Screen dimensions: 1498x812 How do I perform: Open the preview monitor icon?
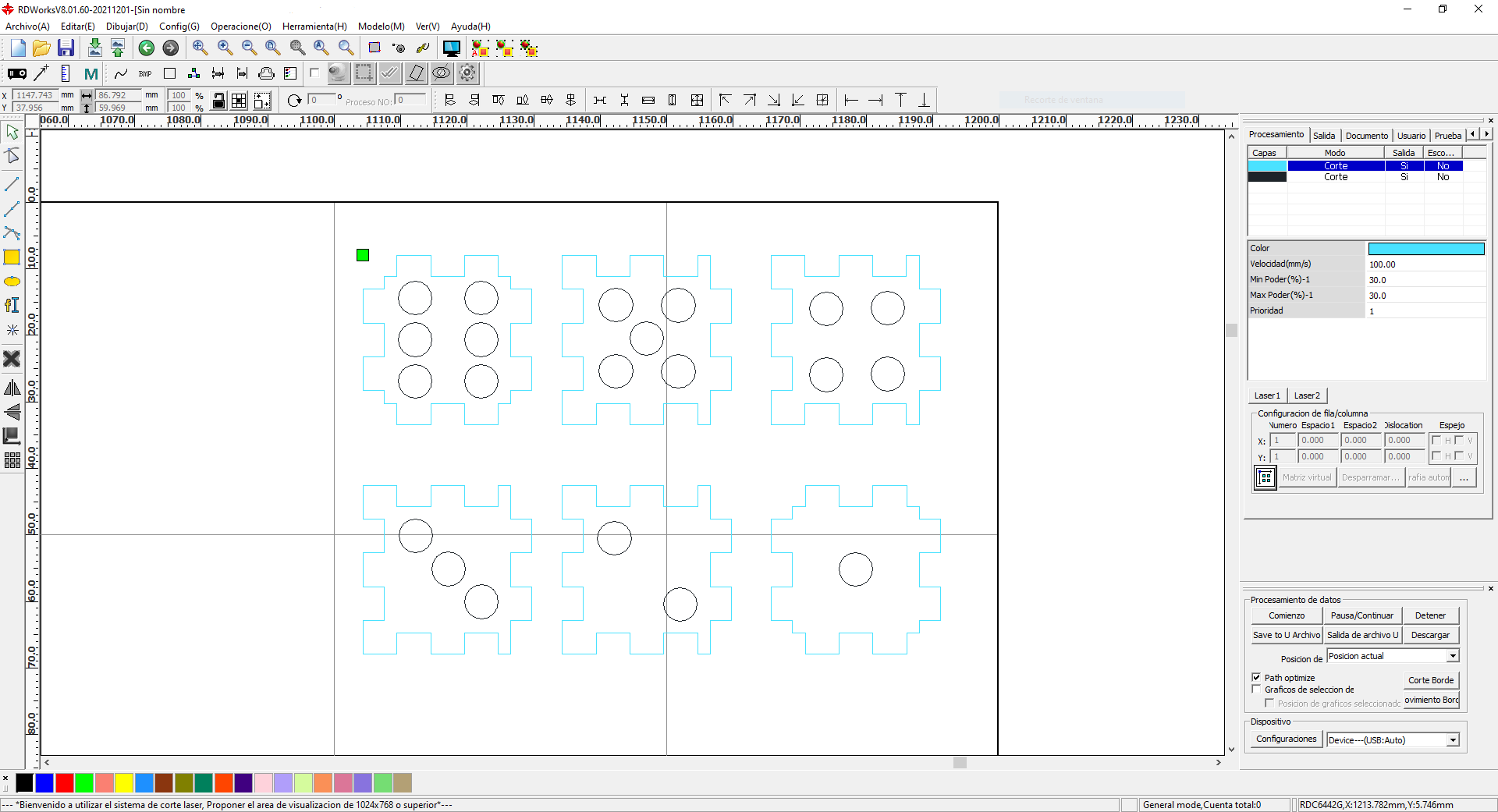452,48
